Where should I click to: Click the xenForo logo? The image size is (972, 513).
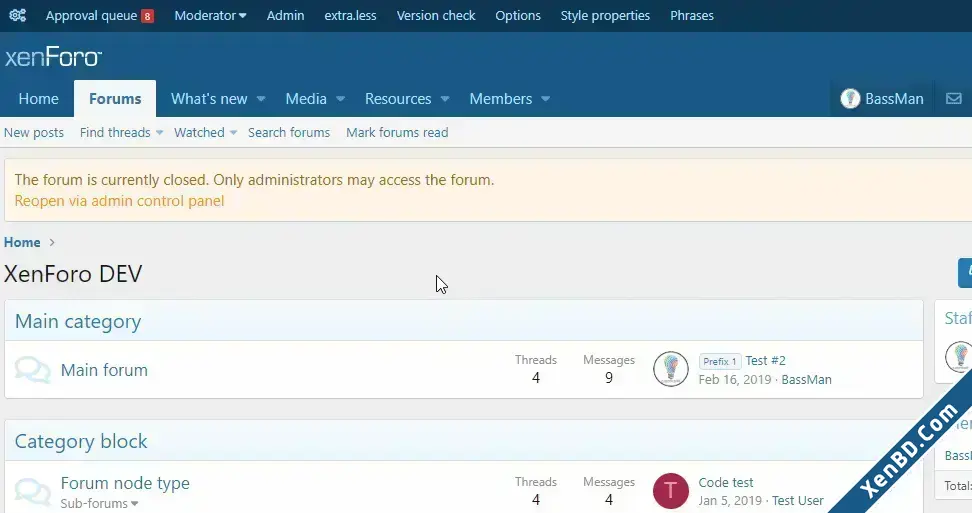53,58
